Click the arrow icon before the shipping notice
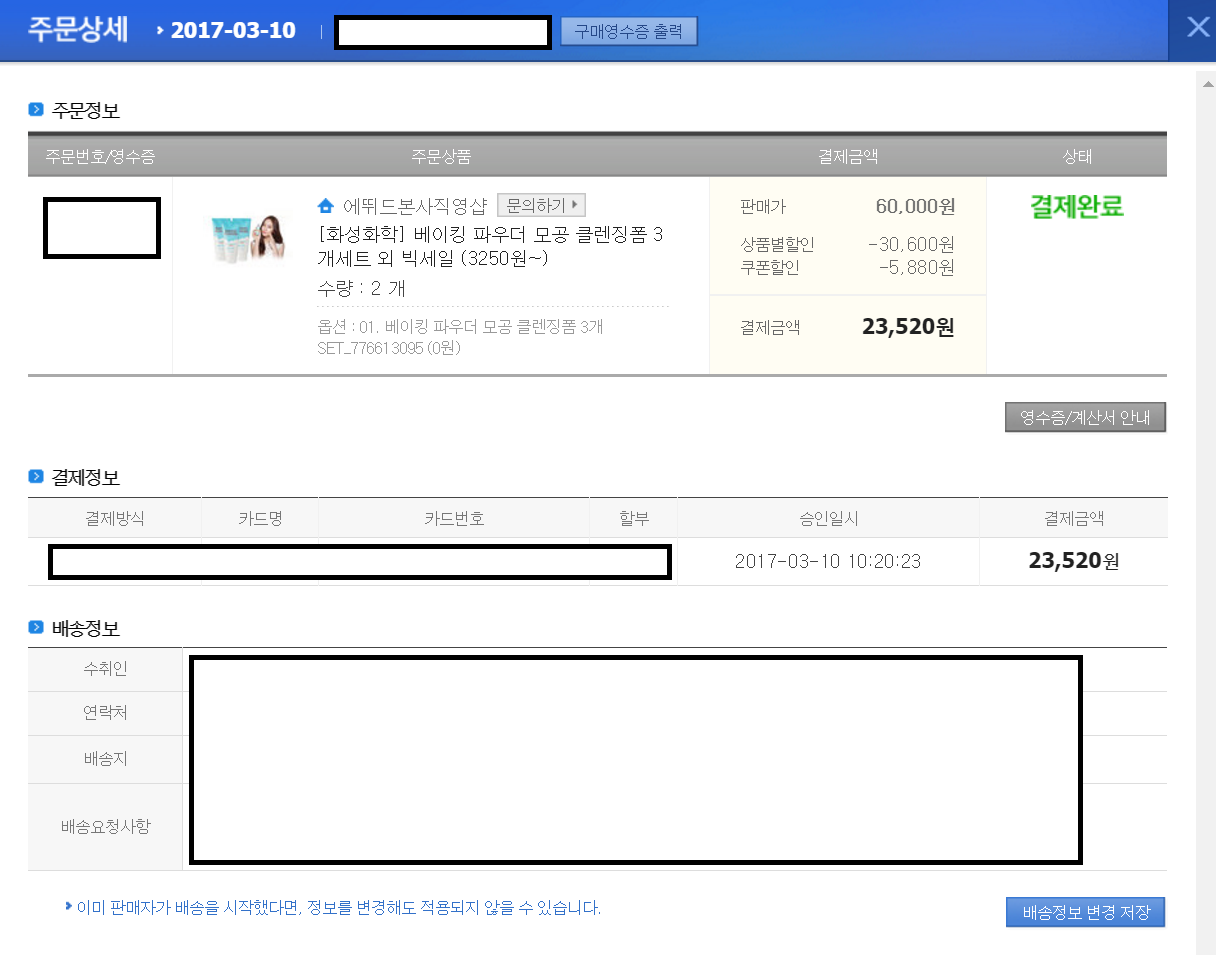Screen dimensions: 1216x955 coord(68,907)
